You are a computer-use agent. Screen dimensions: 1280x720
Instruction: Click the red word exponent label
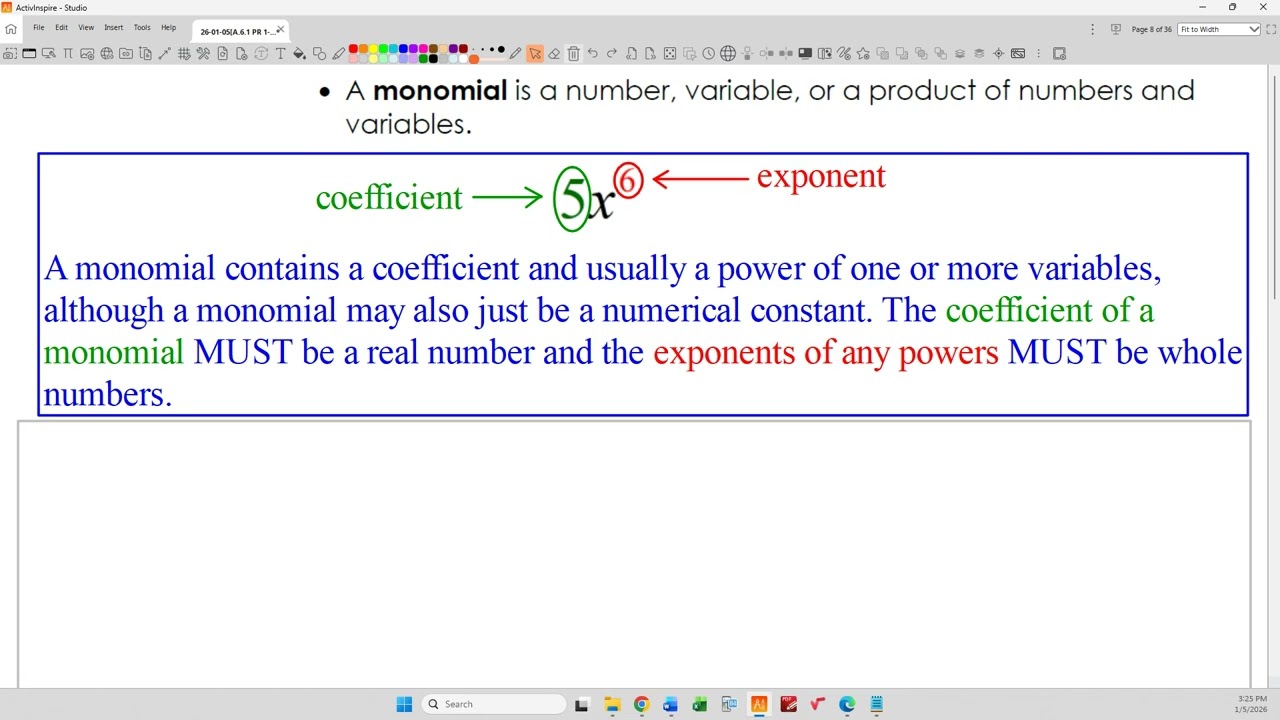[x=821, y=177]
